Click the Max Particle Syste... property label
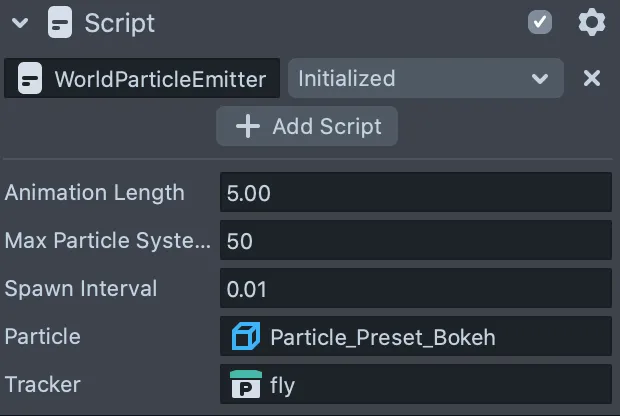The image size is (620, 416). (x=108, y=240)
